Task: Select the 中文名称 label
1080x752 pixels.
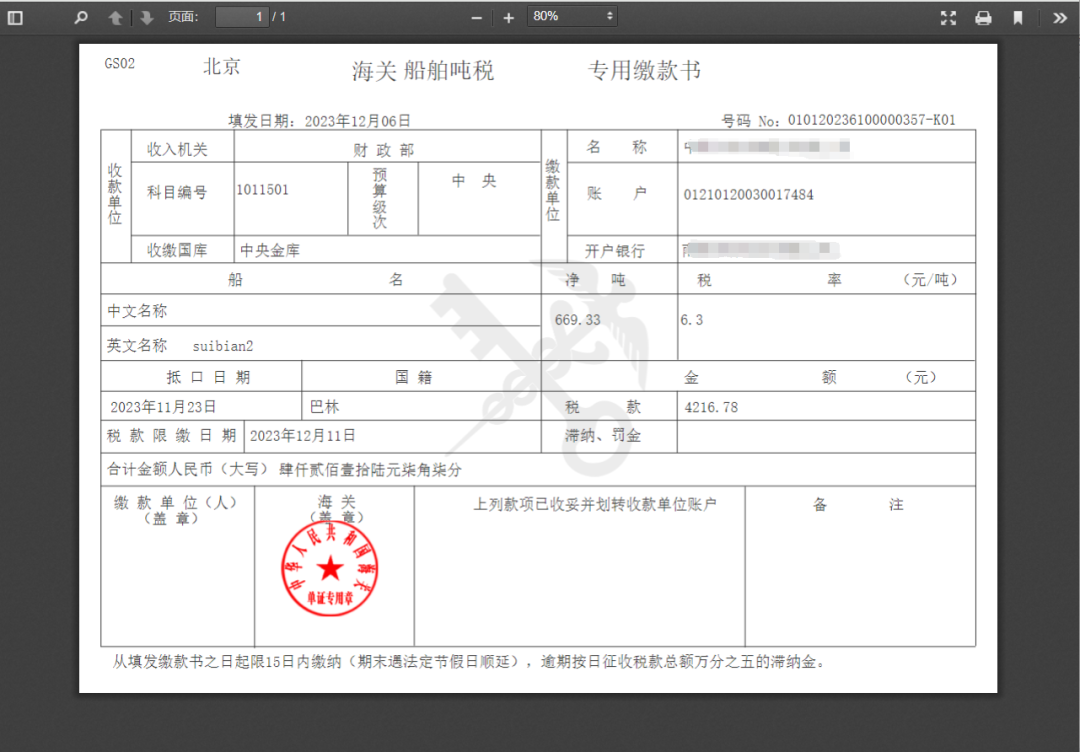Action: [137, 311]
